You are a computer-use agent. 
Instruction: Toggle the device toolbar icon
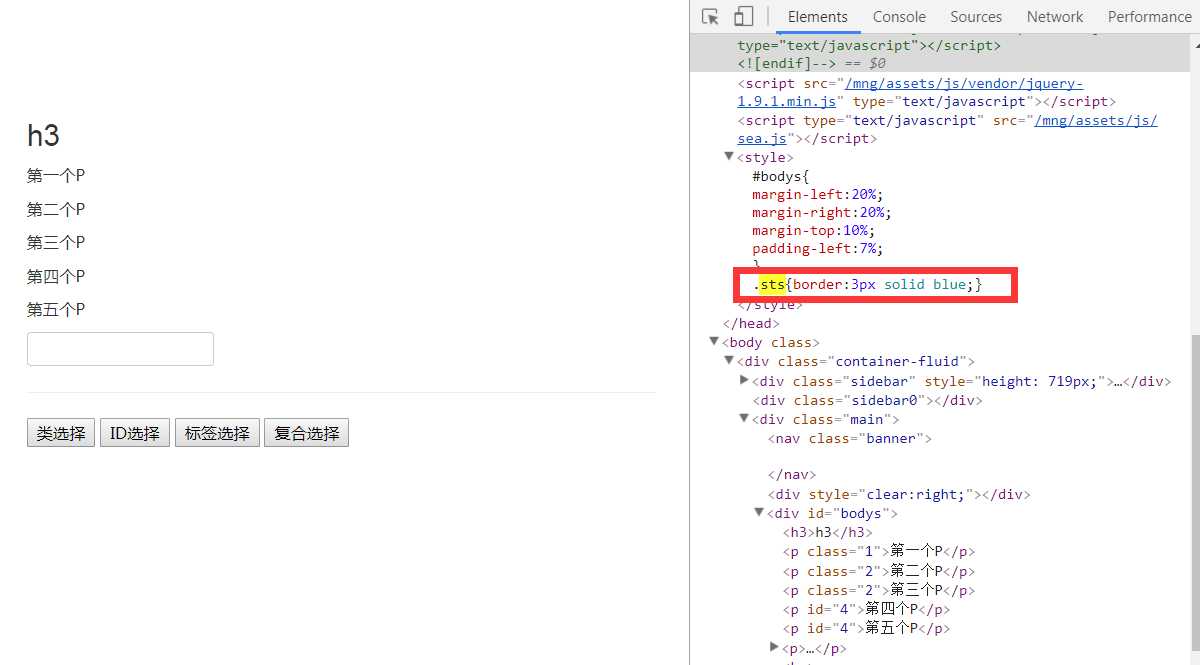point(743,16)
